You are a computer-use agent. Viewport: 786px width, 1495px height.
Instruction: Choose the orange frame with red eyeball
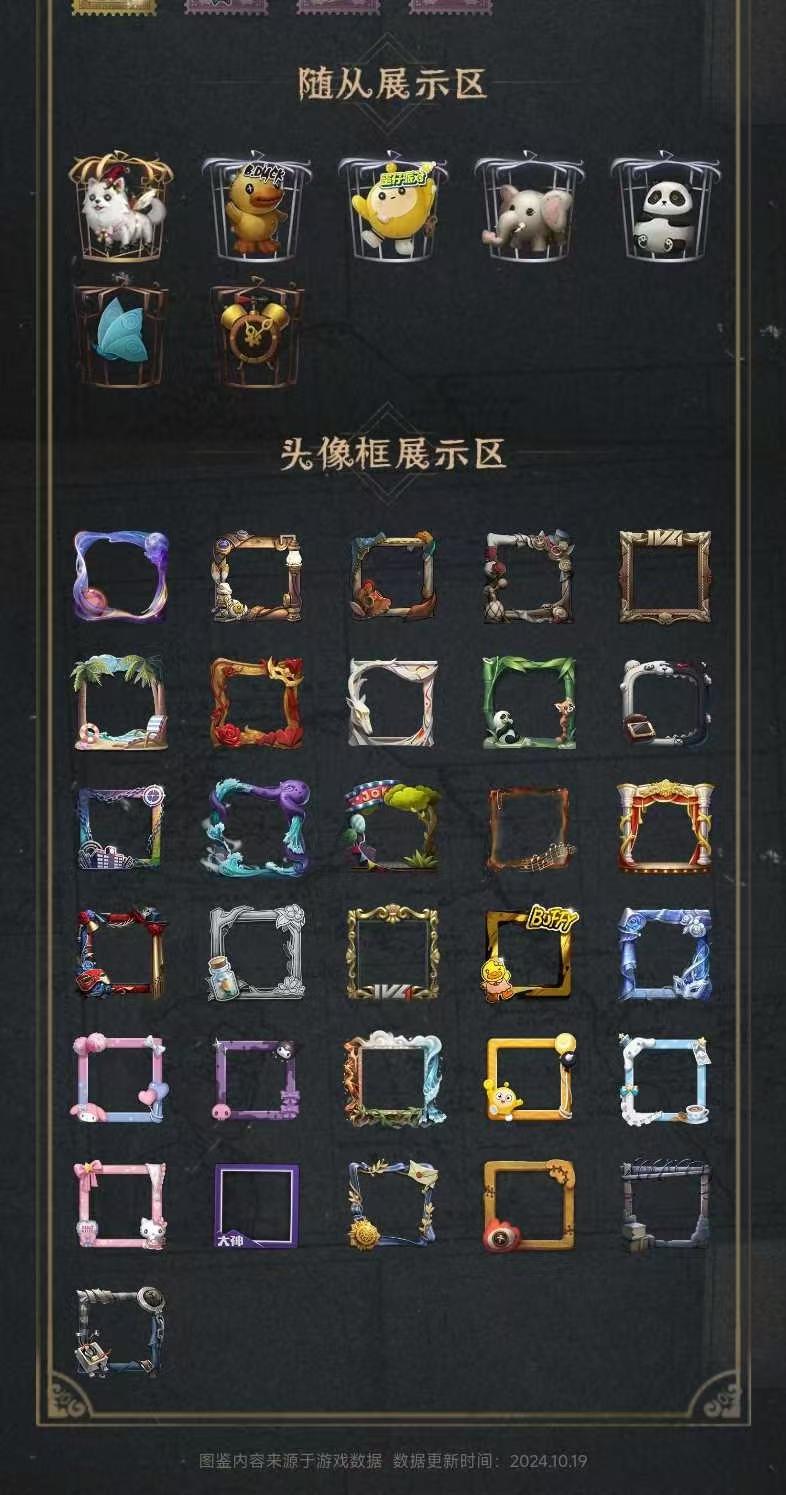click(529, 1205)
